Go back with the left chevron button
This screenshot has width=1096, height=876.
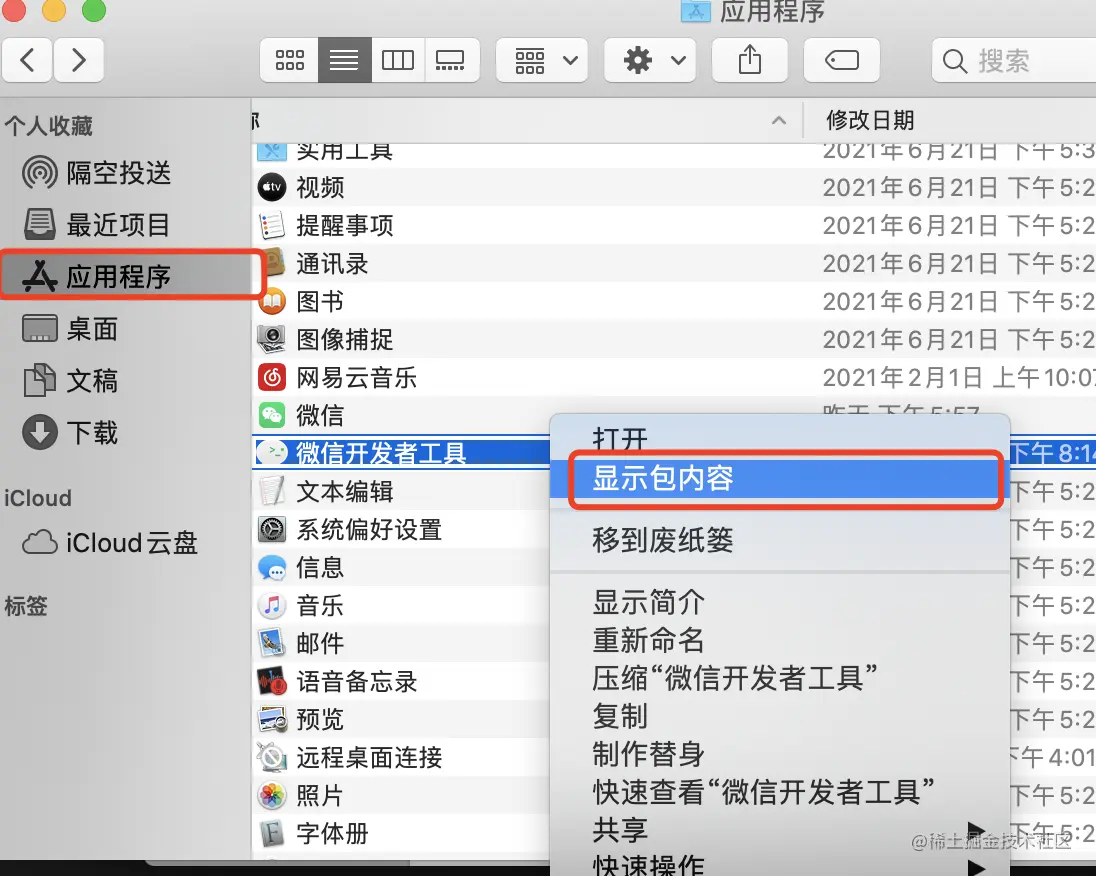click(x=27, y=60)
